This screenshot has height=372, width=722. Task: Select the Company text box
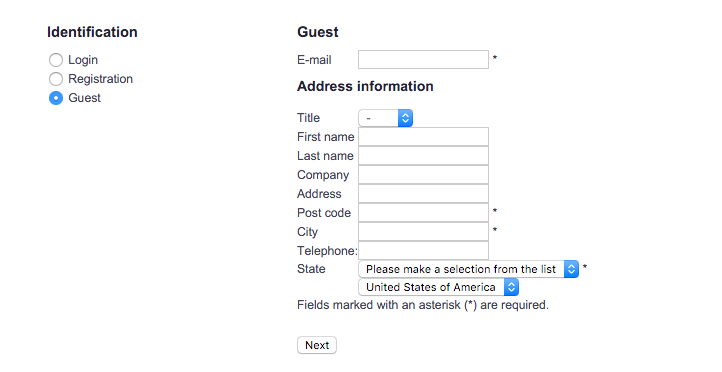point(423,175)
